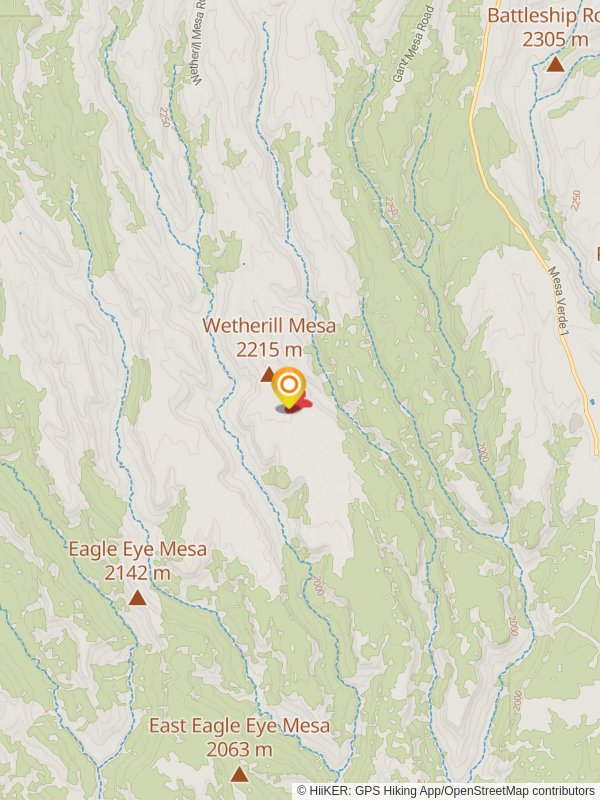Click the East Eagle Eye Mesa name label
600x800 pixels.
(239, 726)
